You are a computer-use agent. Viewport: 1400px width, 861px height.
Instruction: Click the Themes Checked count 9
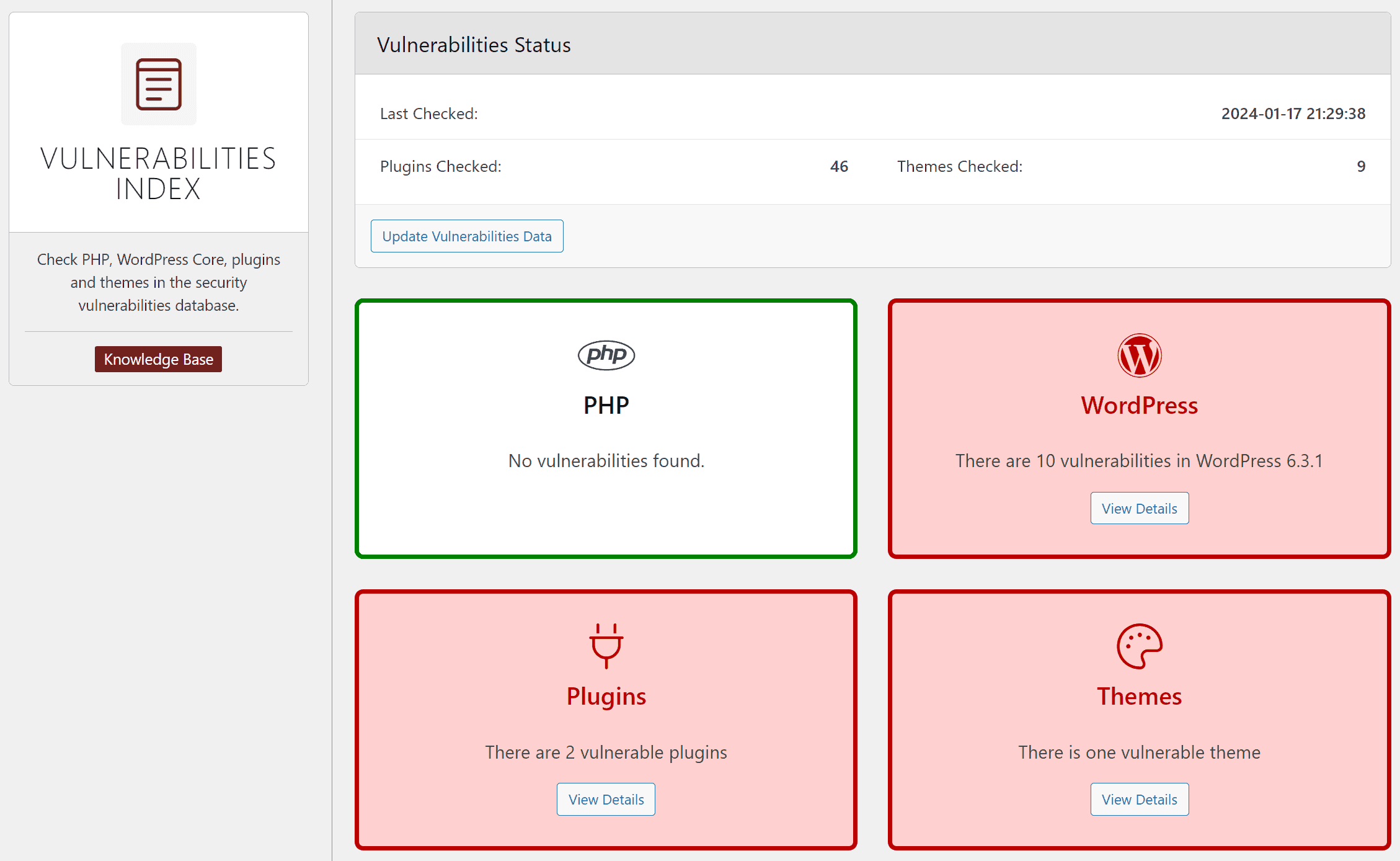coord(1361,166)
